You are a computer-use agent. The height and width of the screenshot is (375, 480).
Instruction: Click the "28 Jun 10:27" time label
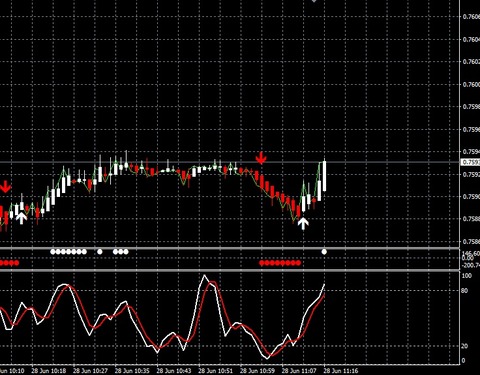[90, 371]
